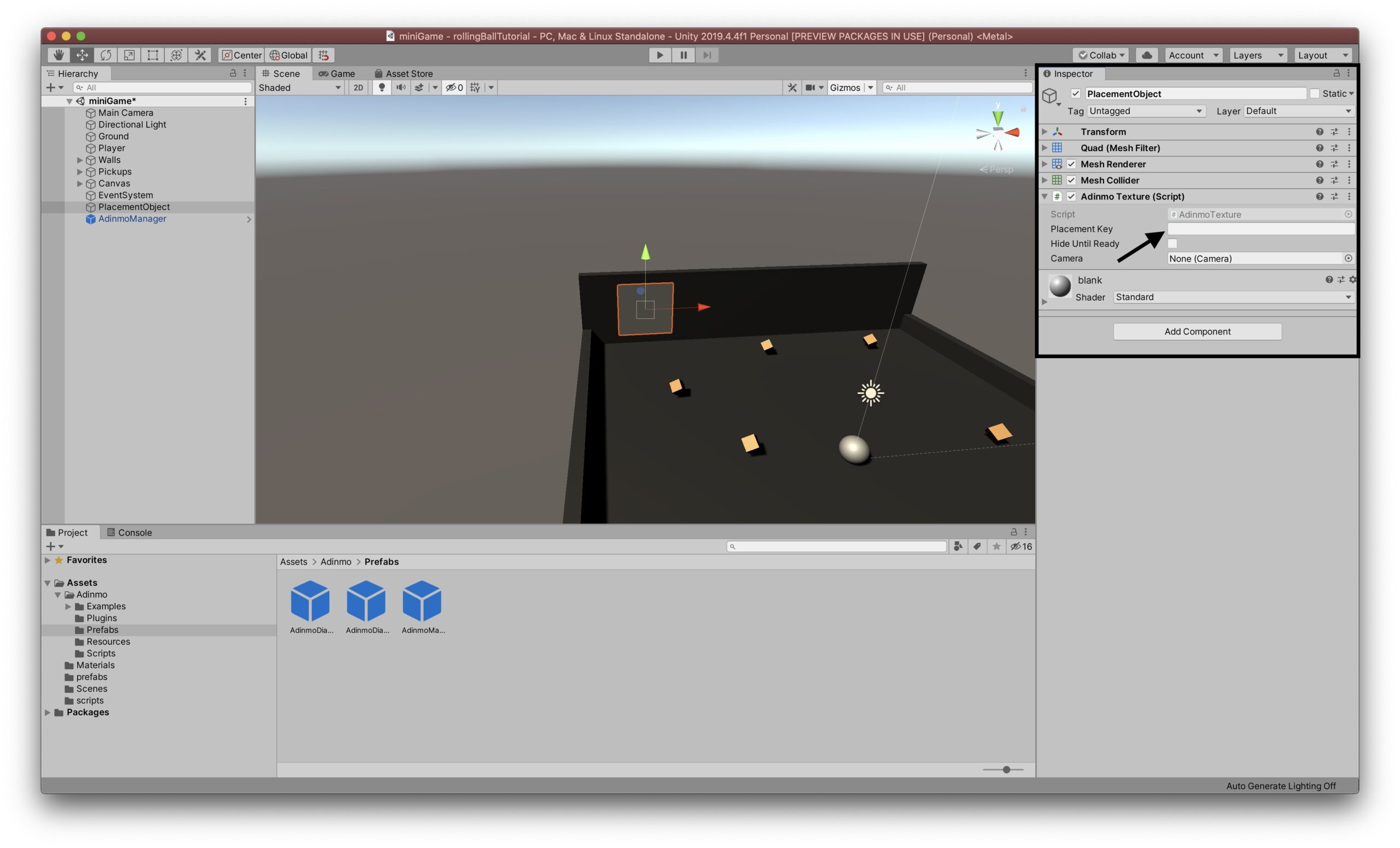This screenshot has height=848, width=1400.
Task: Click the Play button
Action: pos(660,55)
